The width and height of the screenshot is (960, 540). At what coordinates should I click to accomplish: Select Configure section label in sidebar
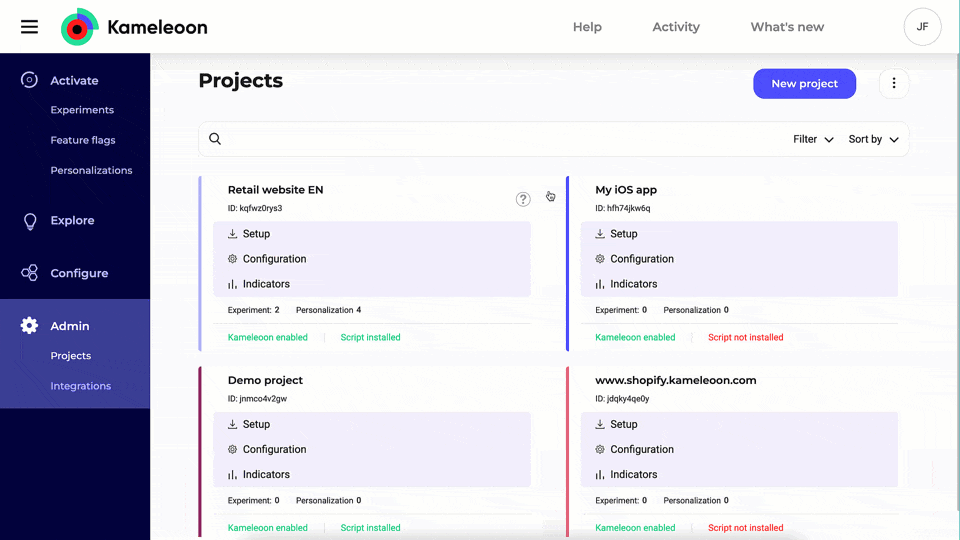[79, 273]
